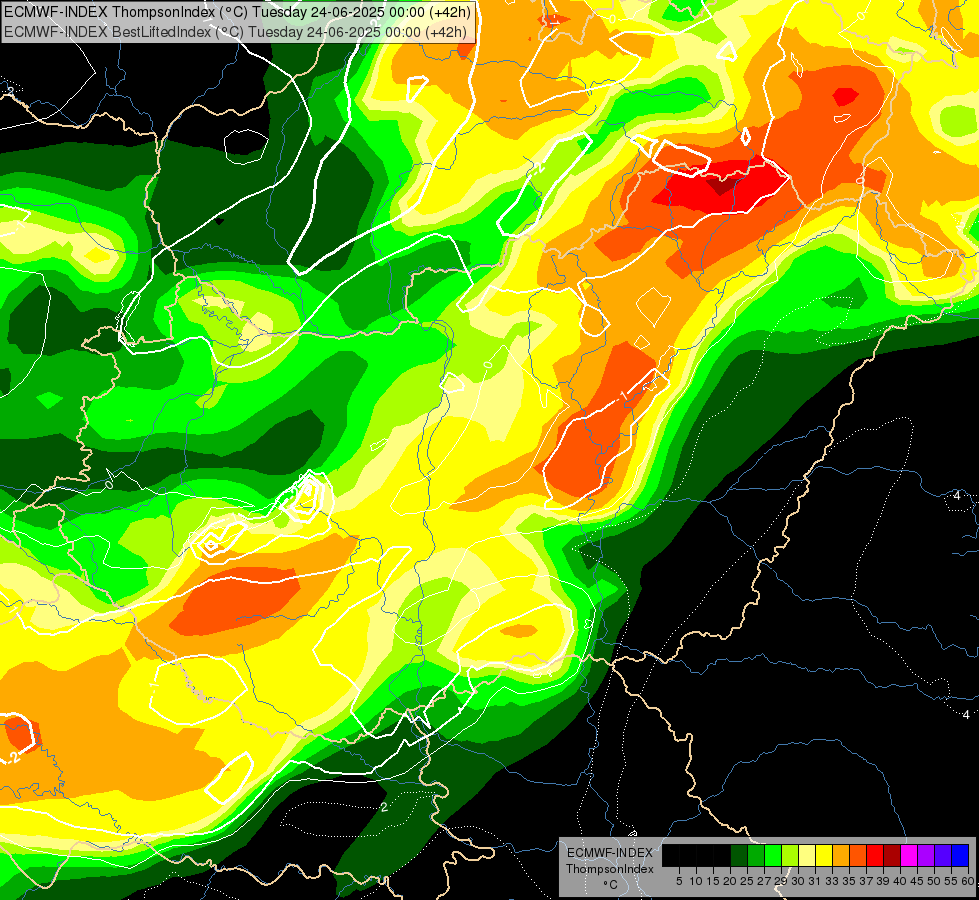Click the magenta 40–45 legend swatch
979x900 pixels.
click(x=909, y=855)
